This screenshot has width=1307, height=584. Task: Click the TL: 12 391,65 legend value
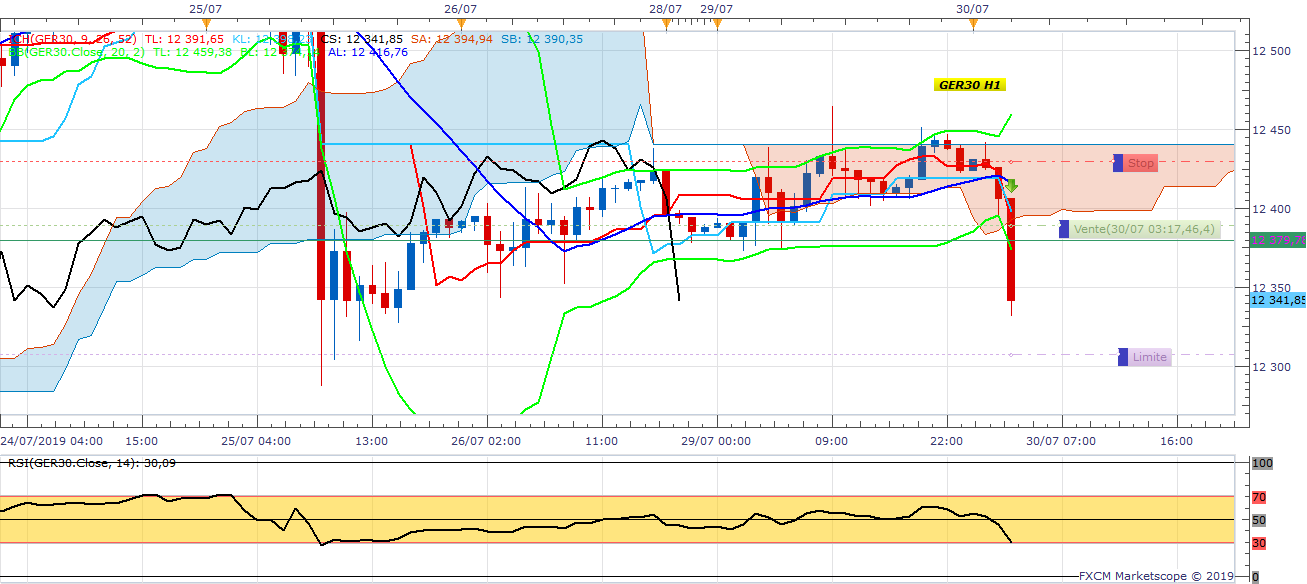coord(184,39)
